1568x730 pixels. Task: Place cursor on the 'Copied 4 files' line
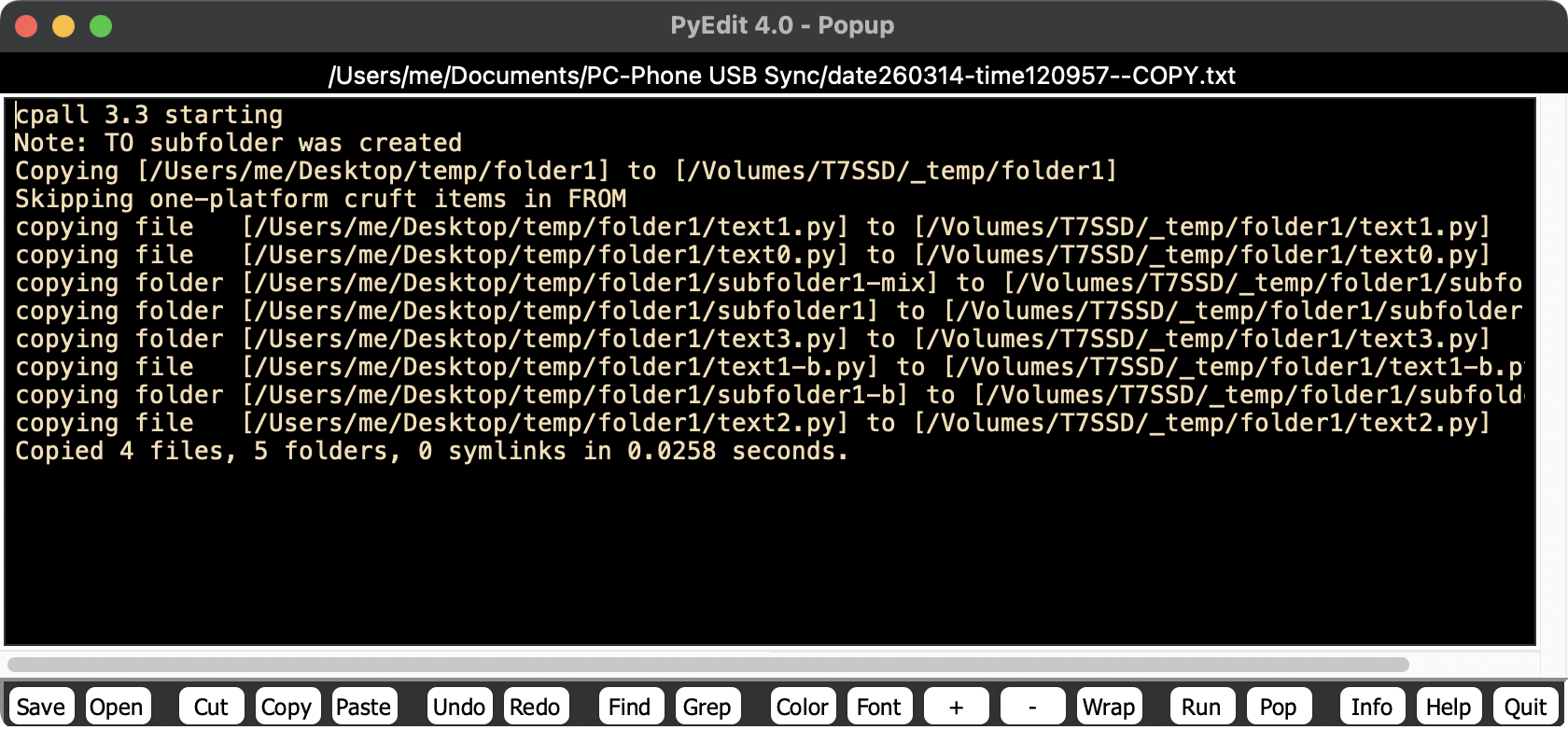point(431,452)
